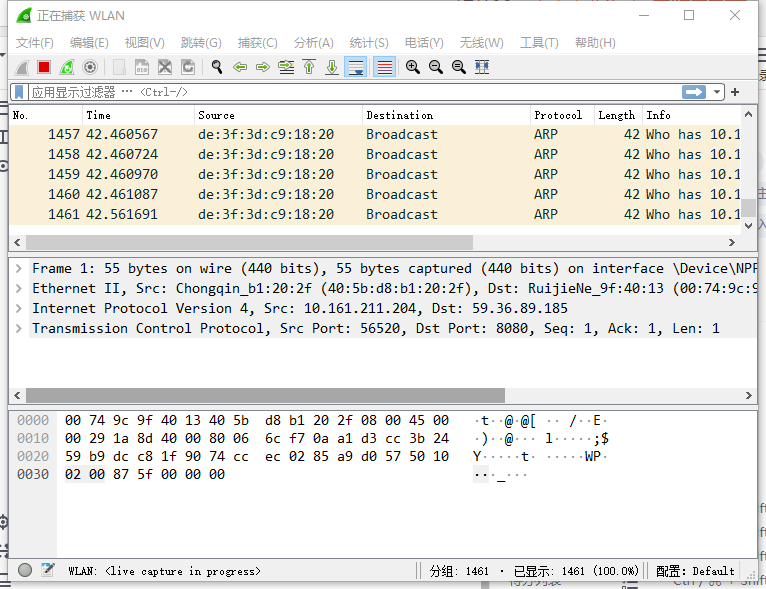This screenshot has height=589, width=766.
Task: Click the close capture file icon
Action: click(x=165, y=67)
